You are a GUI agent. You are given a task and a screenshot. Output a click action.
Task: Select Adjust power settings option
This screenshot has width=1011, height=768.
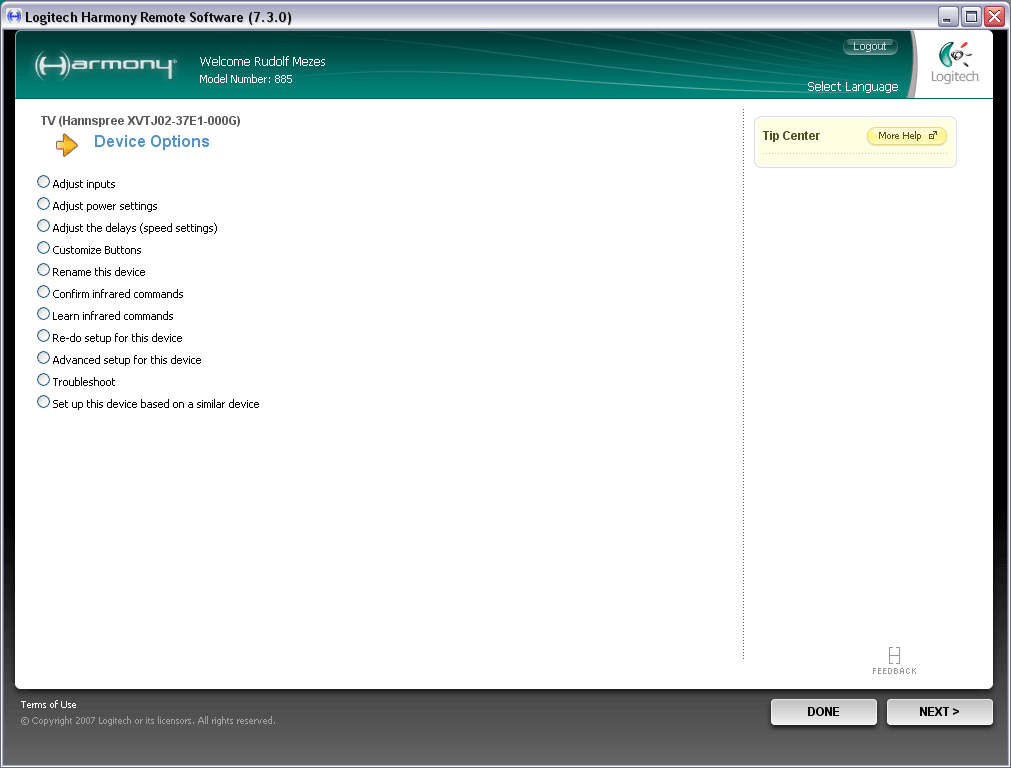pyautogui.click(x=43, y=204)
